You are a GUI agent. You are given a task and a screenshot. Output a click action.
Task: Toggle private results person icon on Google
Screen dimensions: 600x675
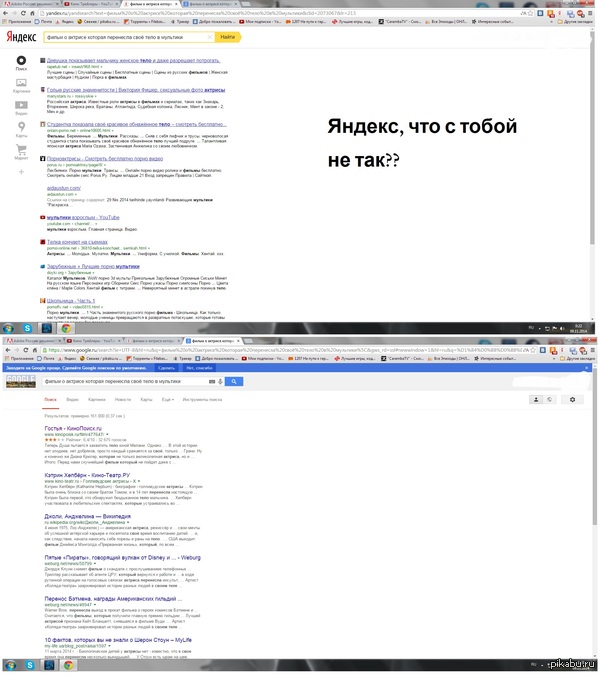tap(536, 400)
